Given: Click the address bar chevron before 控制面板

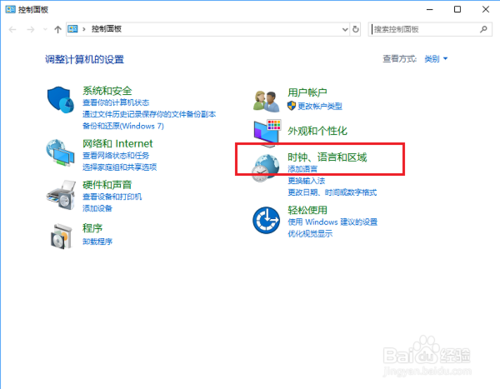Looking at the screenshot, I should 84,29.
